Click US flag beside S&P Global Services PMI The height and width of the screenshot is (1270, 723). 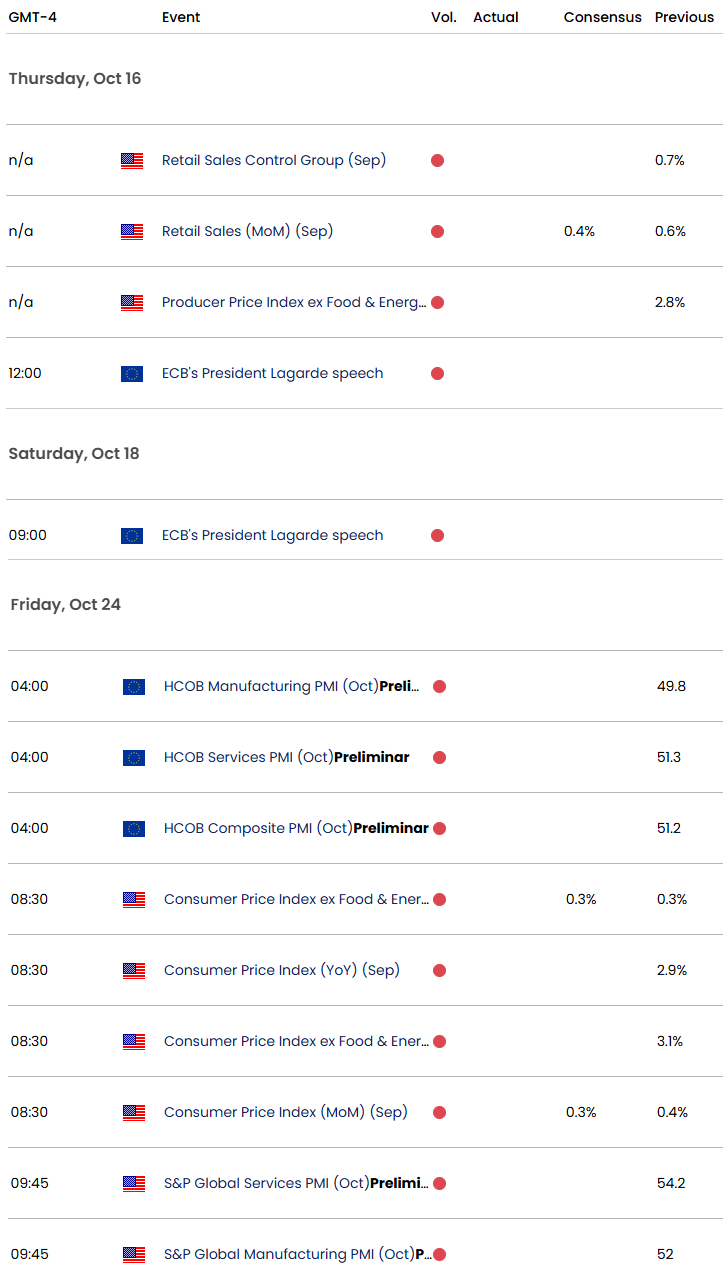134,1183
